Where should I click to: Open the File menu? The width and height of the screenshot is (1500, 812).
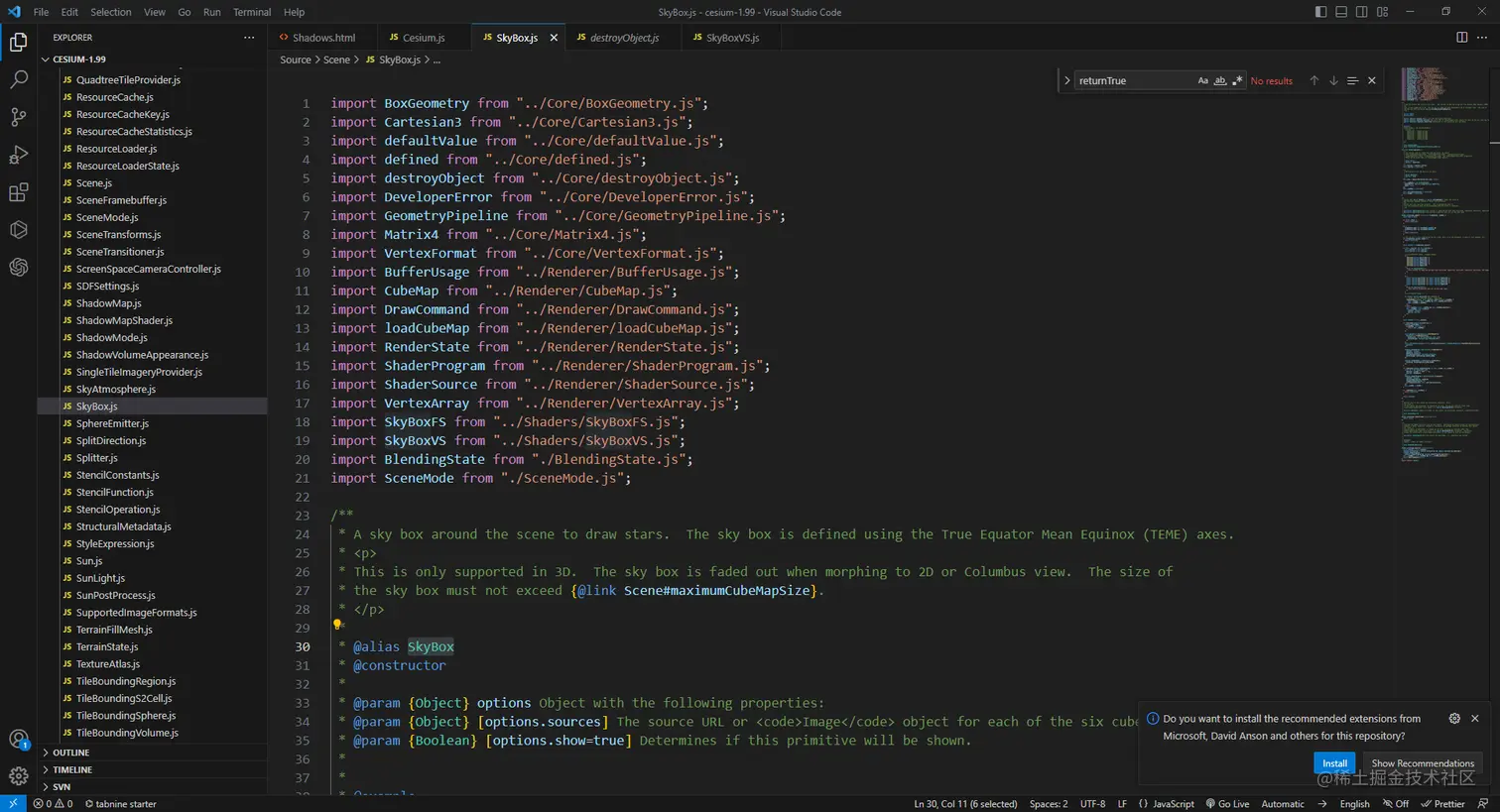[x=41, y=12]
